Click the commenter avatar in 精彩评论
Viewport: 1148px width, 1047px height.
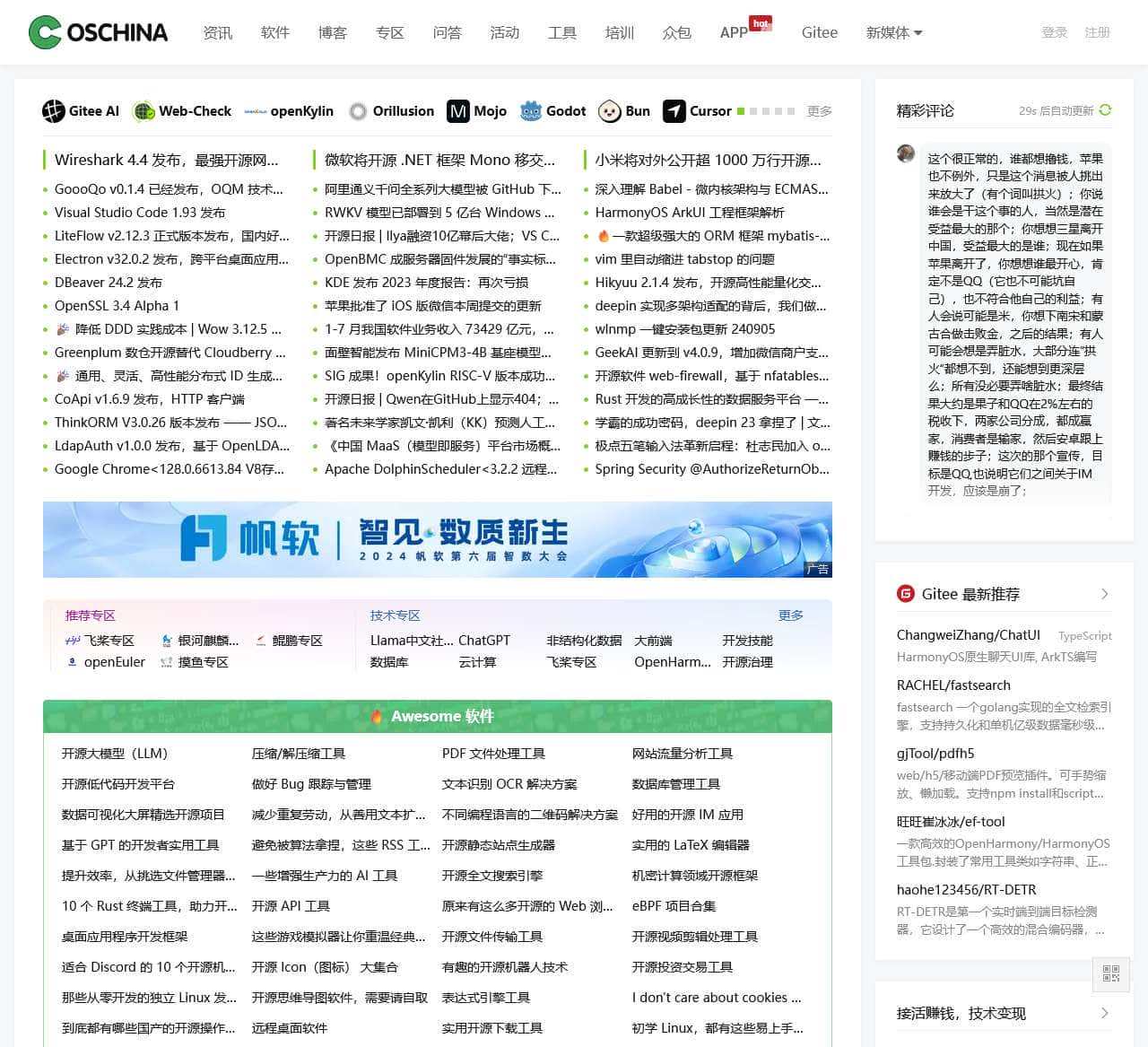tap(906, 153)
